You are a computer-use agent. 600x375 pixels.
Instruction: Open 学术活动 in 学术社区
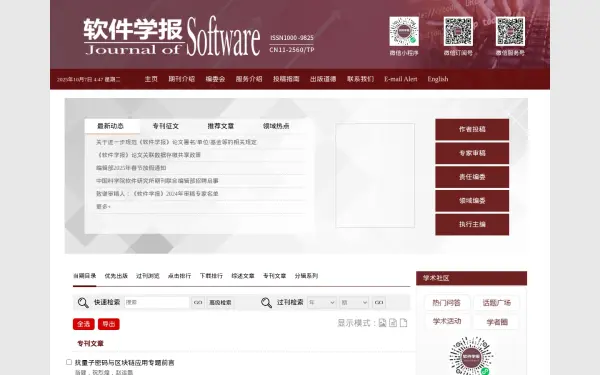click(x=446, y=321)
